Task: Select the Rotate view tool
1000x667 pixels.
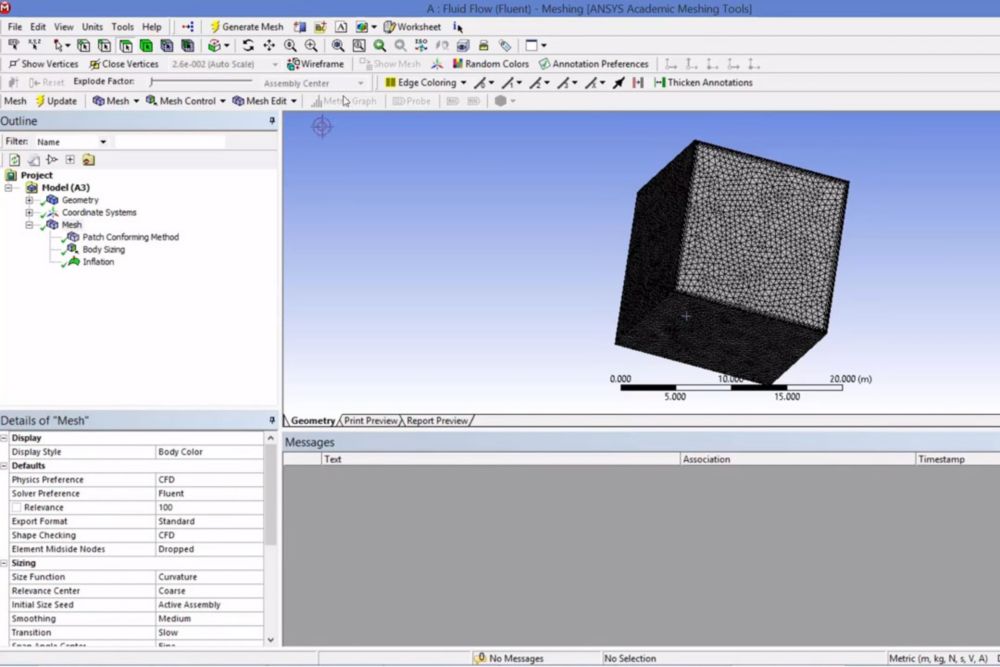Action: point(248,46)
